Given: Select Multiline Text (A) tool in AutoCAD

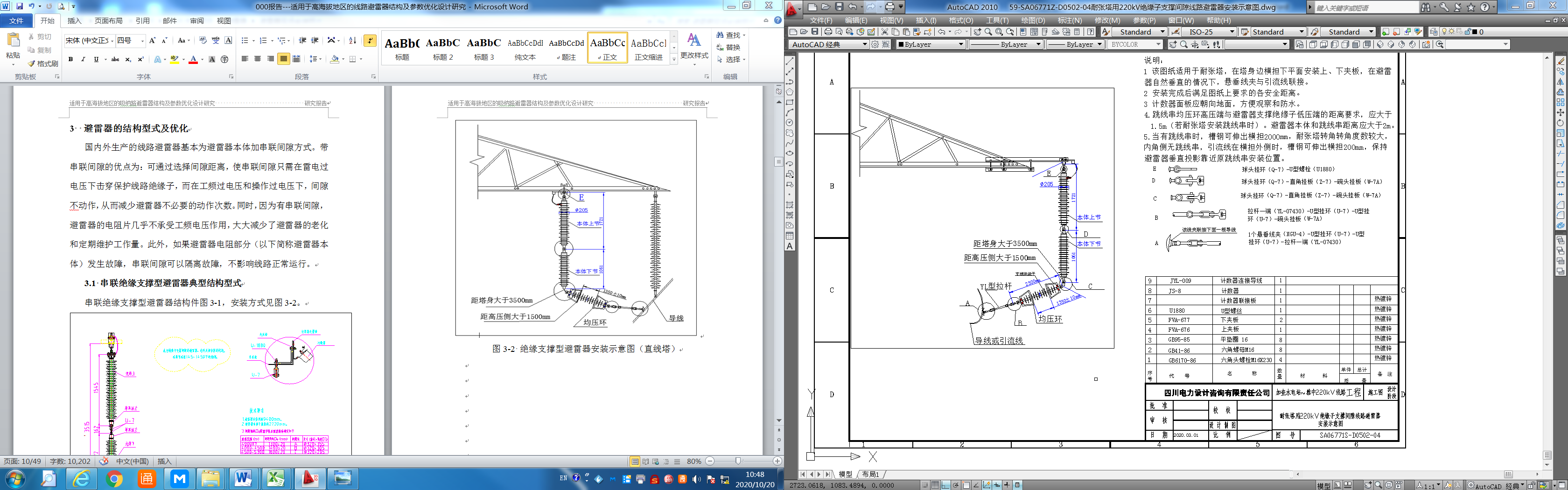Looking at the screenshot, I should [x=790, y=246].
